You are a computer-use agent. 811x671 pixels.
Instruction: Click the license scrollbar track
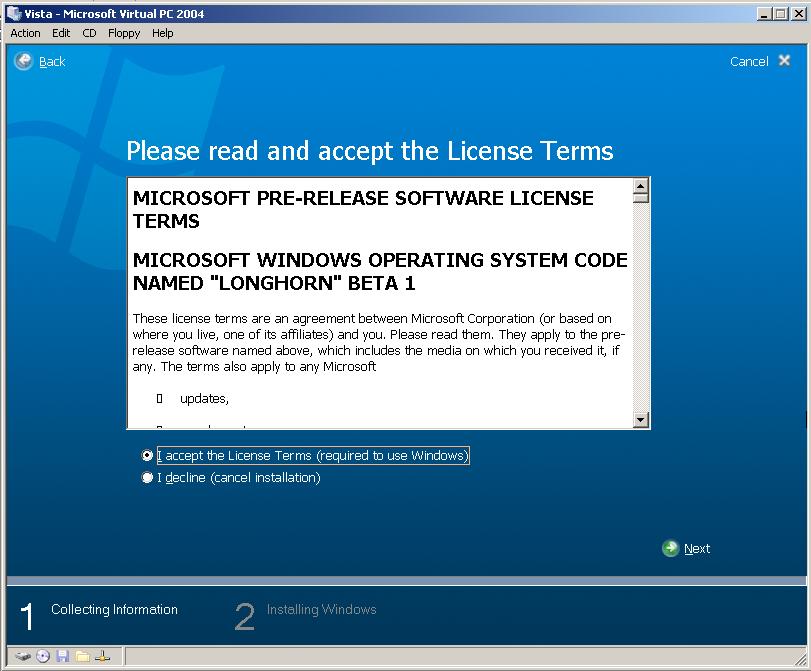[x=641, y=308]
